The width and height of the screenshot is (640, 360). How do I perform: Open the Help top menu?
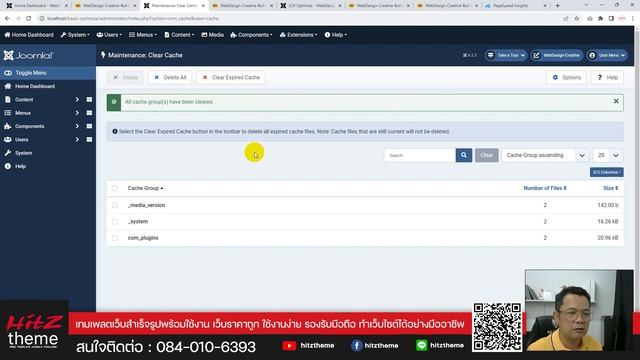[x=336, y=35]
